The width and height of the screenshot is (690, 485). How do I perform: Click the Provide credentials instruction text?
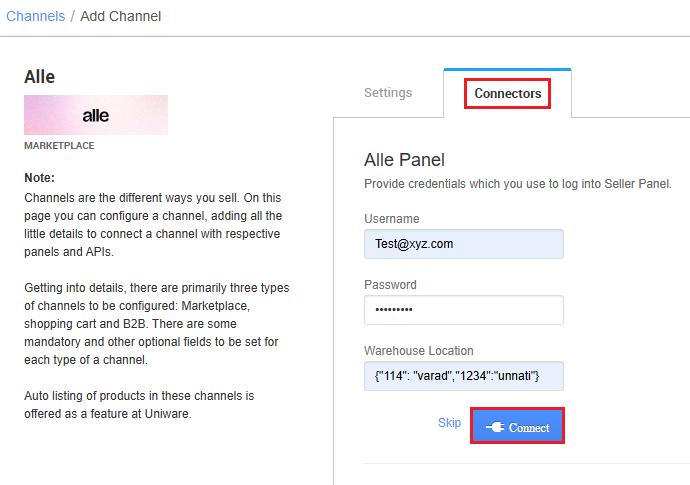click(518, 184)
